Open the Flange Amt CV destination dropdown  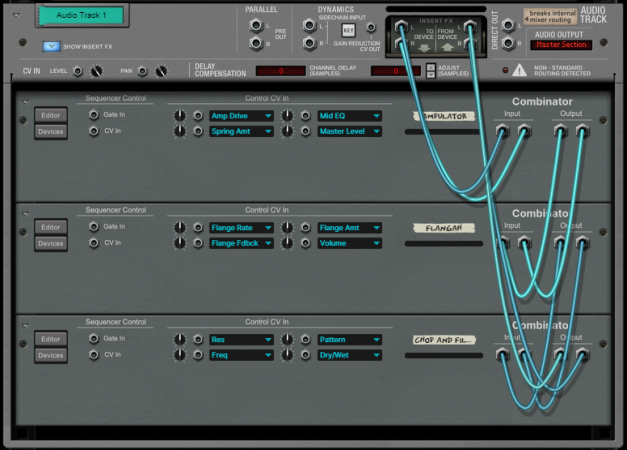pyautogui.click(x=349, y=228)
